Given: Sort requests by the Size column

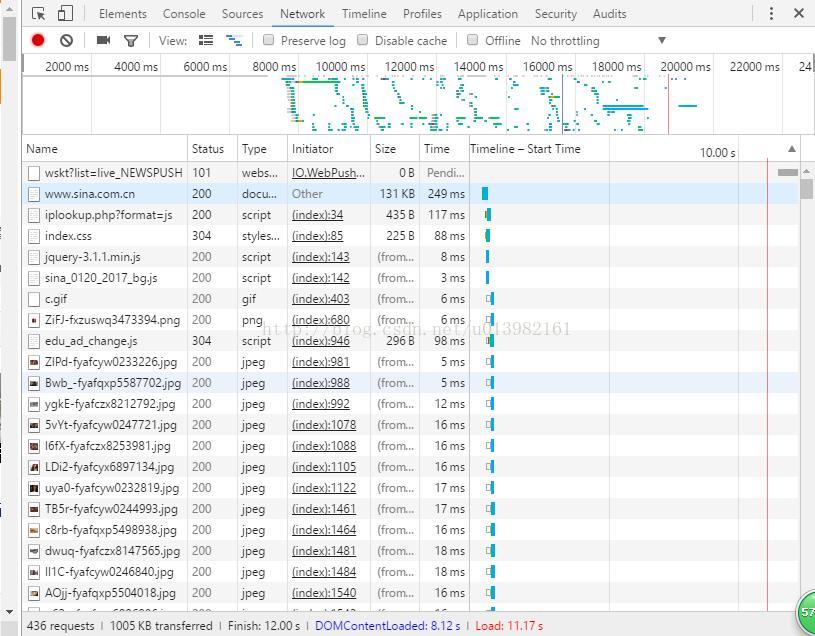Looking at the screenshot, I should [x=395, y=149].
